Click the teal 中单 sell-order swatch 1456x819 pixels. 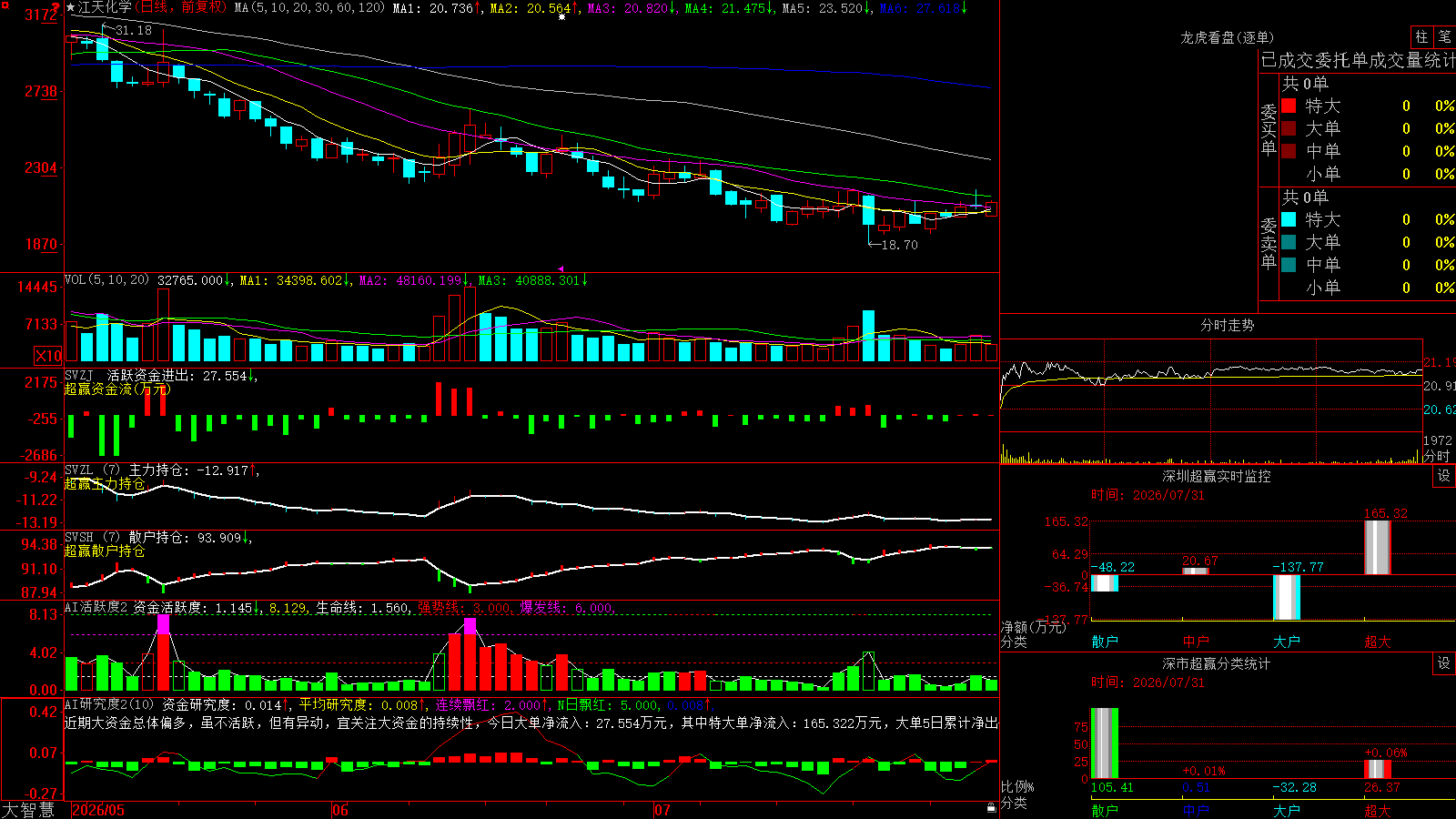(x=1289, y=265)
